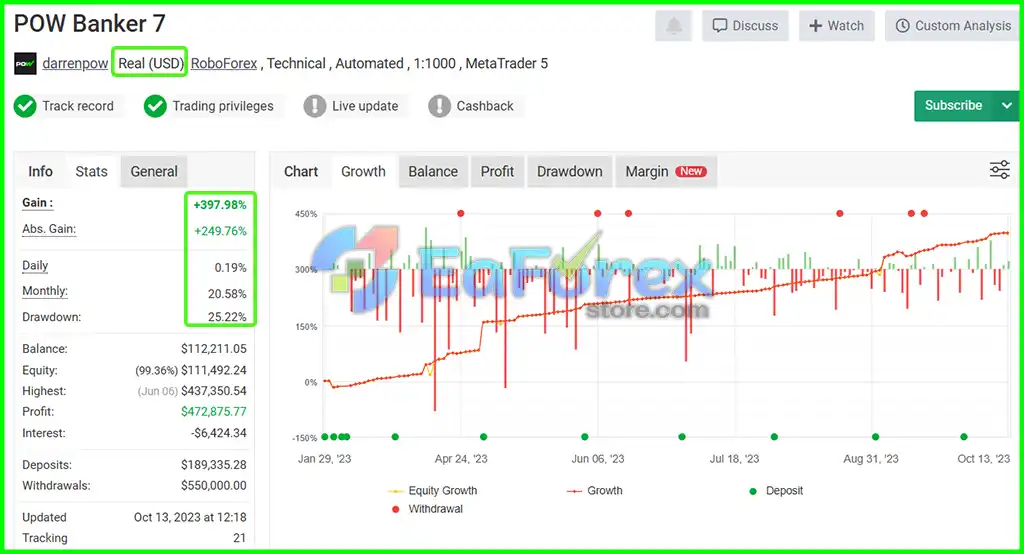This screenshot has height=554, width=1024.
Task: Click the $550,000.00 withdrawals value
Action: 214,485
